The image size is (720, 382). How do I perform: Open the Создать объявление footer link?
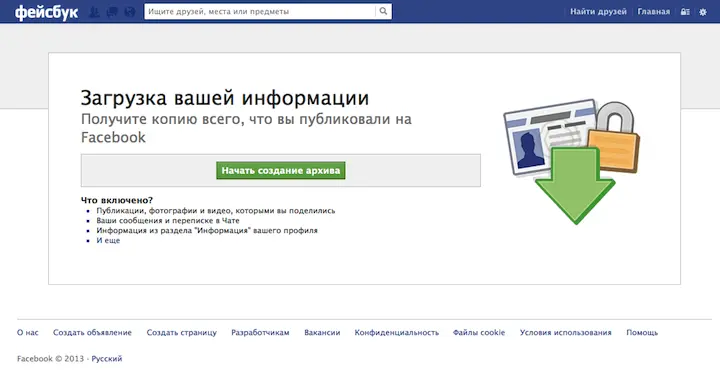tap(92, 332)
